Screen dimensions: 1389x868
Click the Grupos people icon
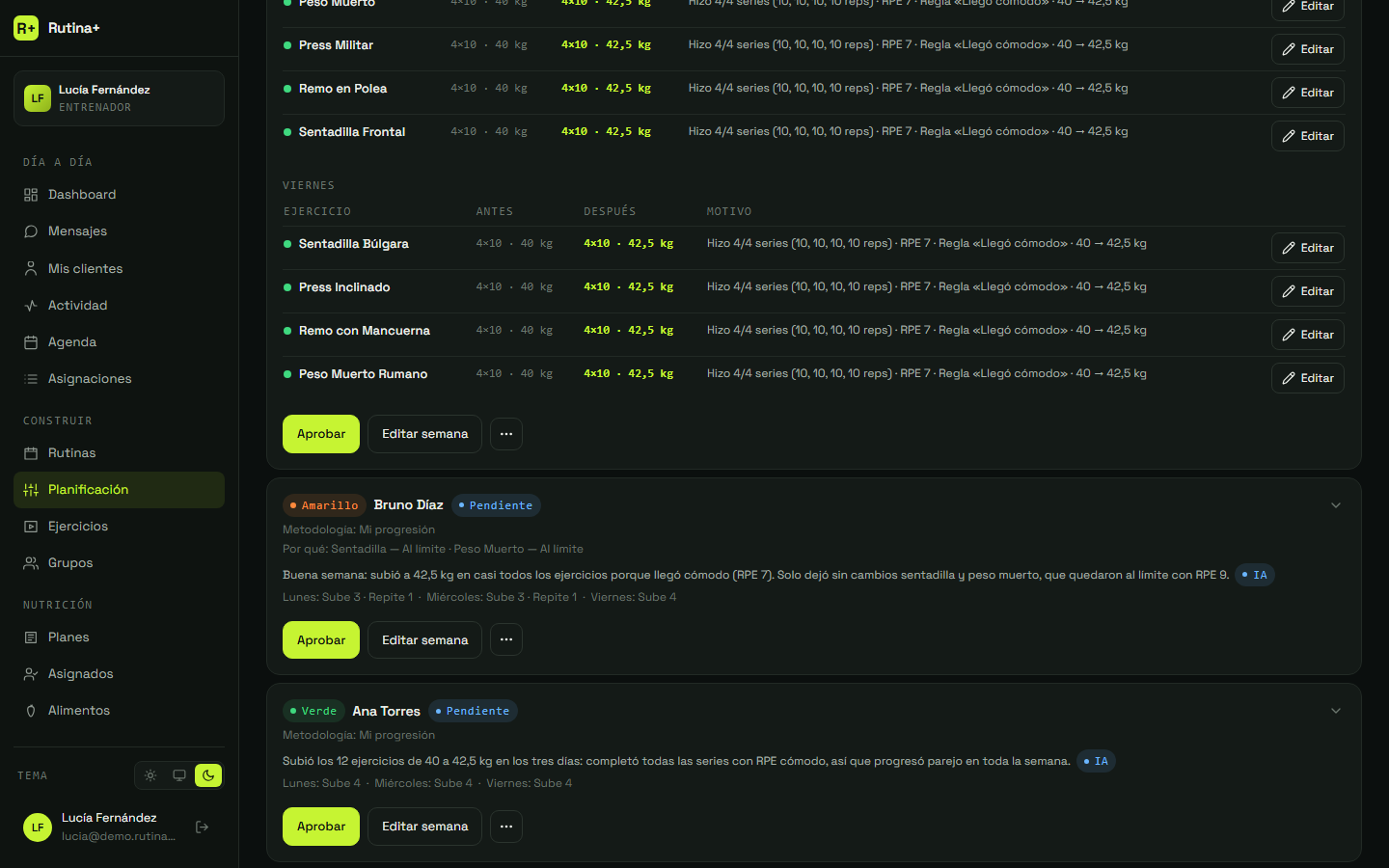point(31,563)
